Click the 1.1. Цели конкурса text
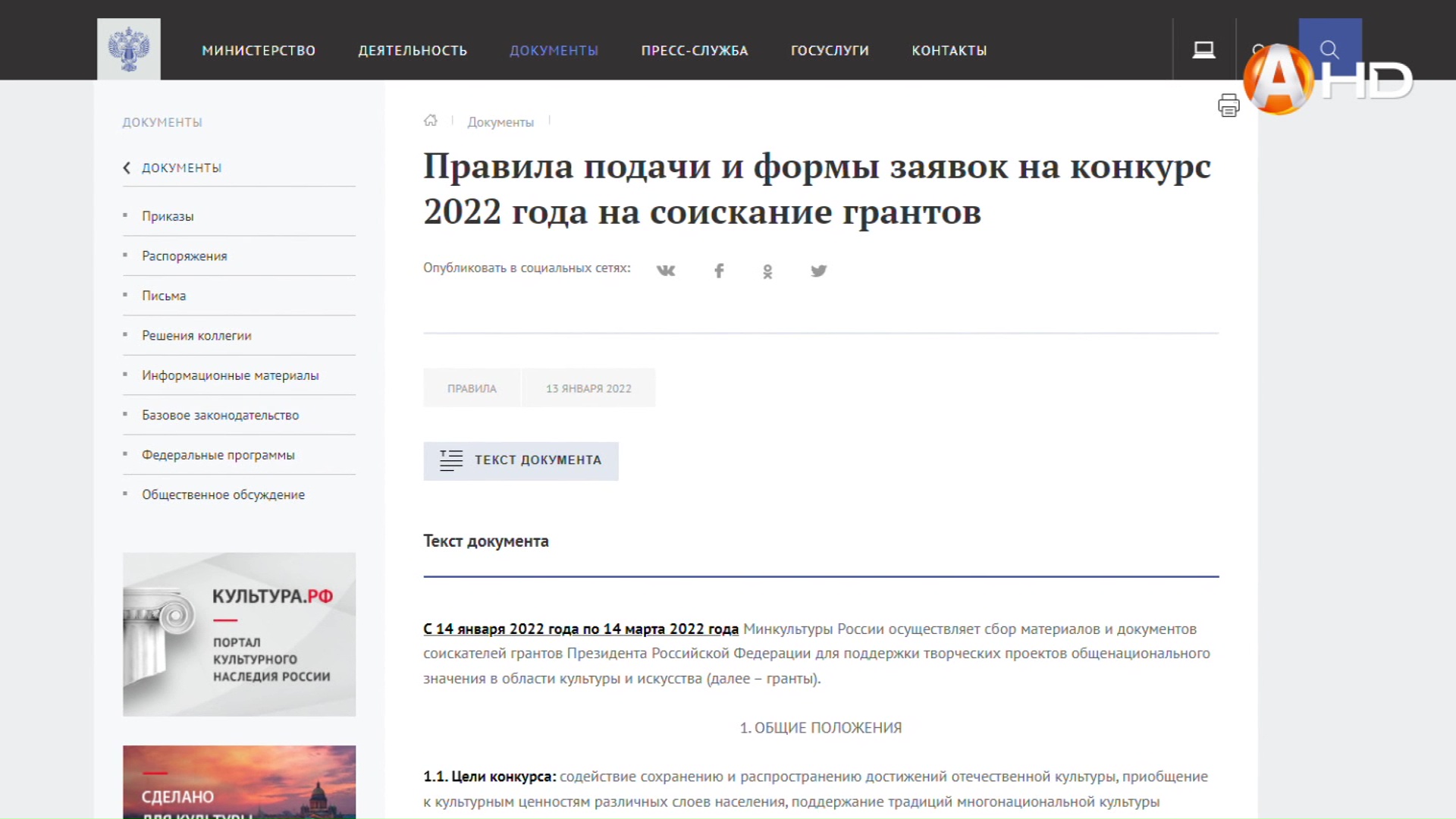The image size is (1456, 819). 490,777
